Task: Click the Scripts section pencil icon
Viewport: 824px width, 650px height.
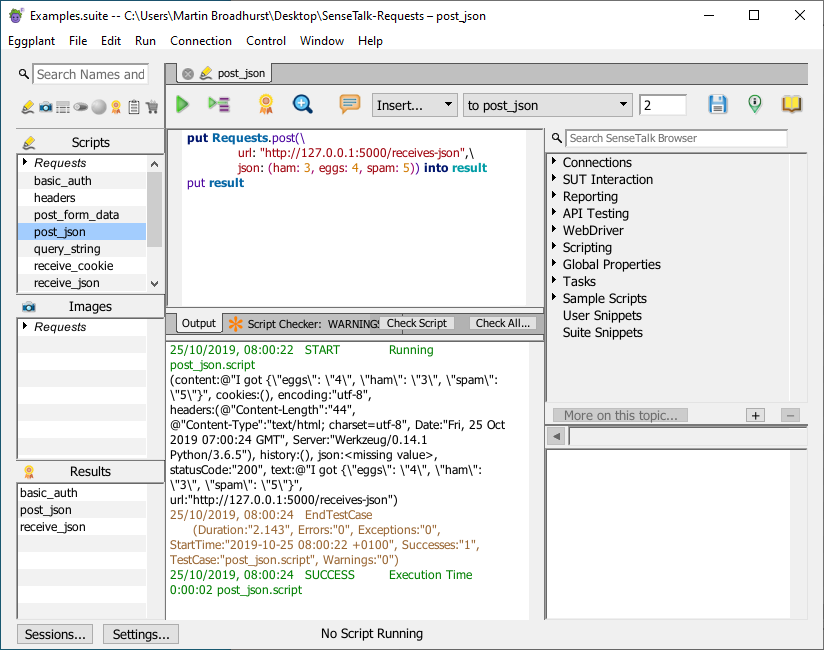Action: (29, 142)
